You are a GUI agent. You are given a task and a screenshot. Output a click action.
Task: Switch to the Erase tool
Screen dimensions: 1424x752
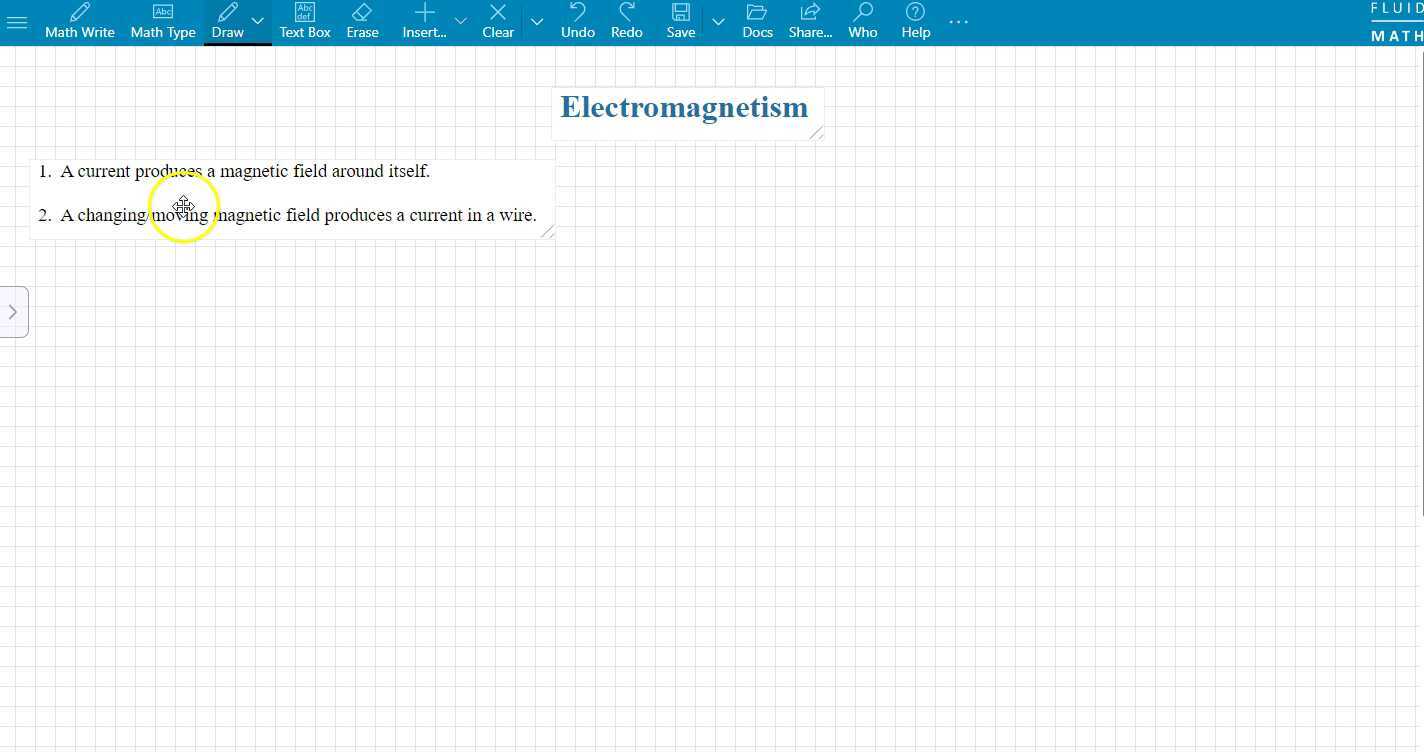click(x=362, y=21)
